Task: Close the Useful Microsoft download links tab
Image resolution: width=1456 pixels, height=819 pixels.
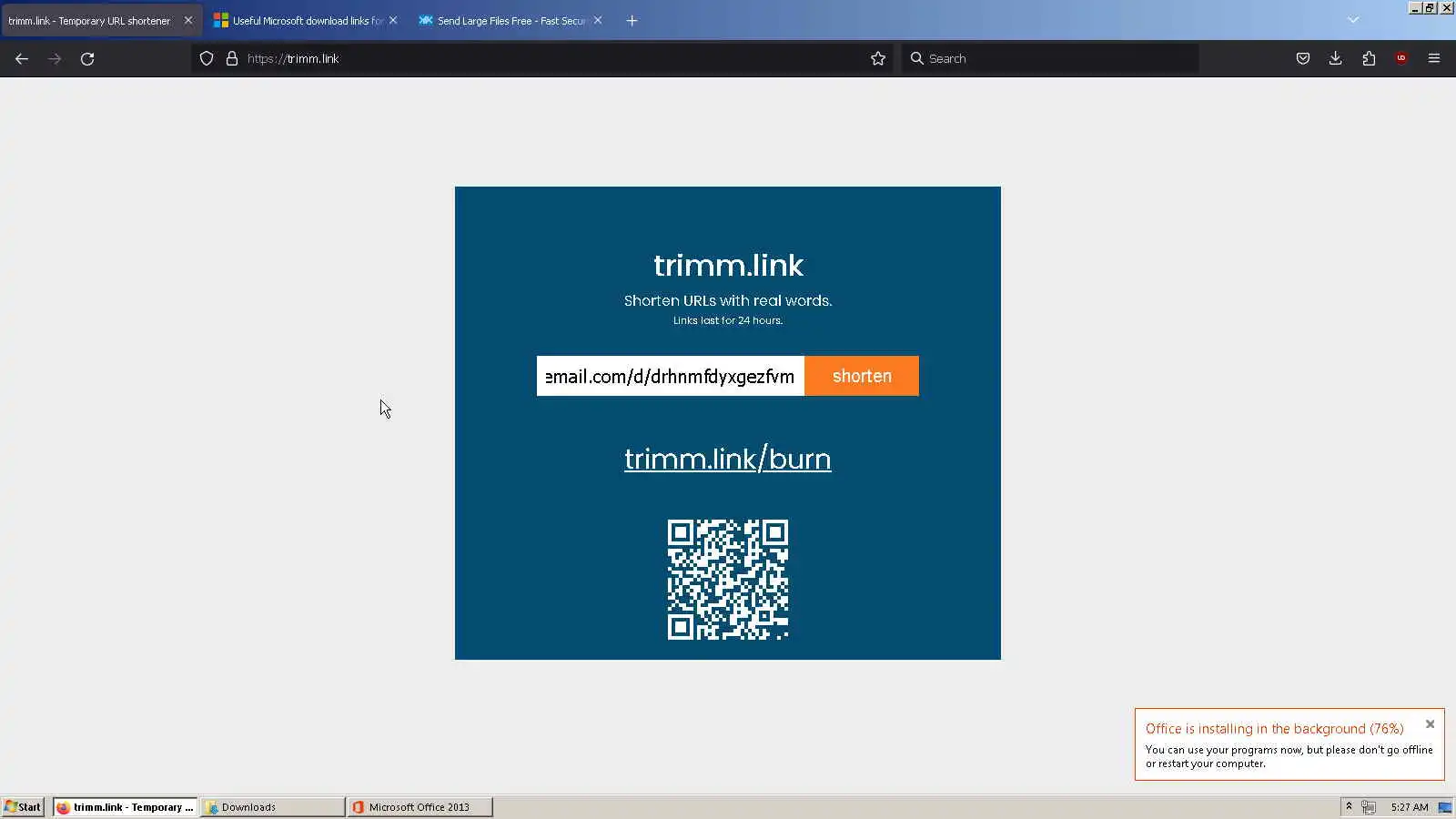Action: pos(393,20)
